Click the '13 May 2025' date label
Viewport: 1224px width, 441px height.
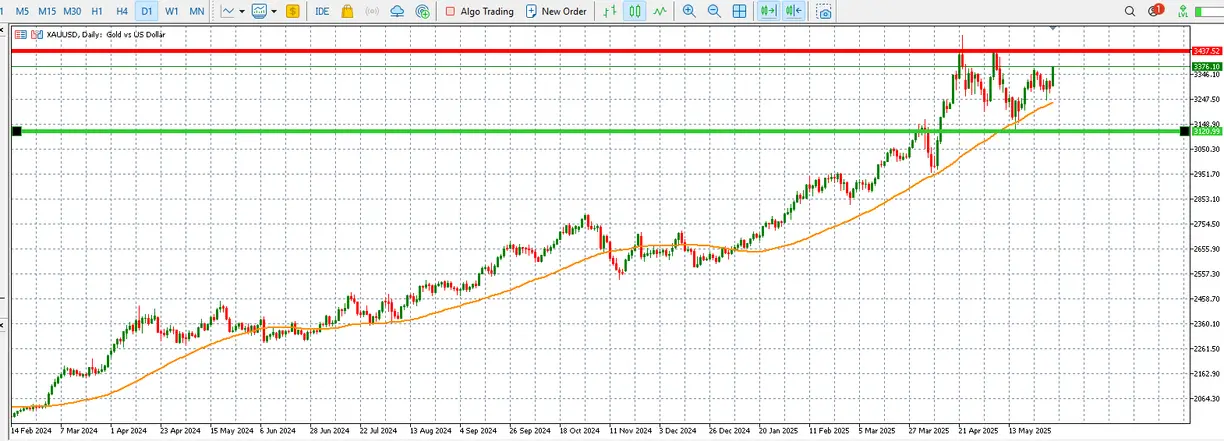1030,432
